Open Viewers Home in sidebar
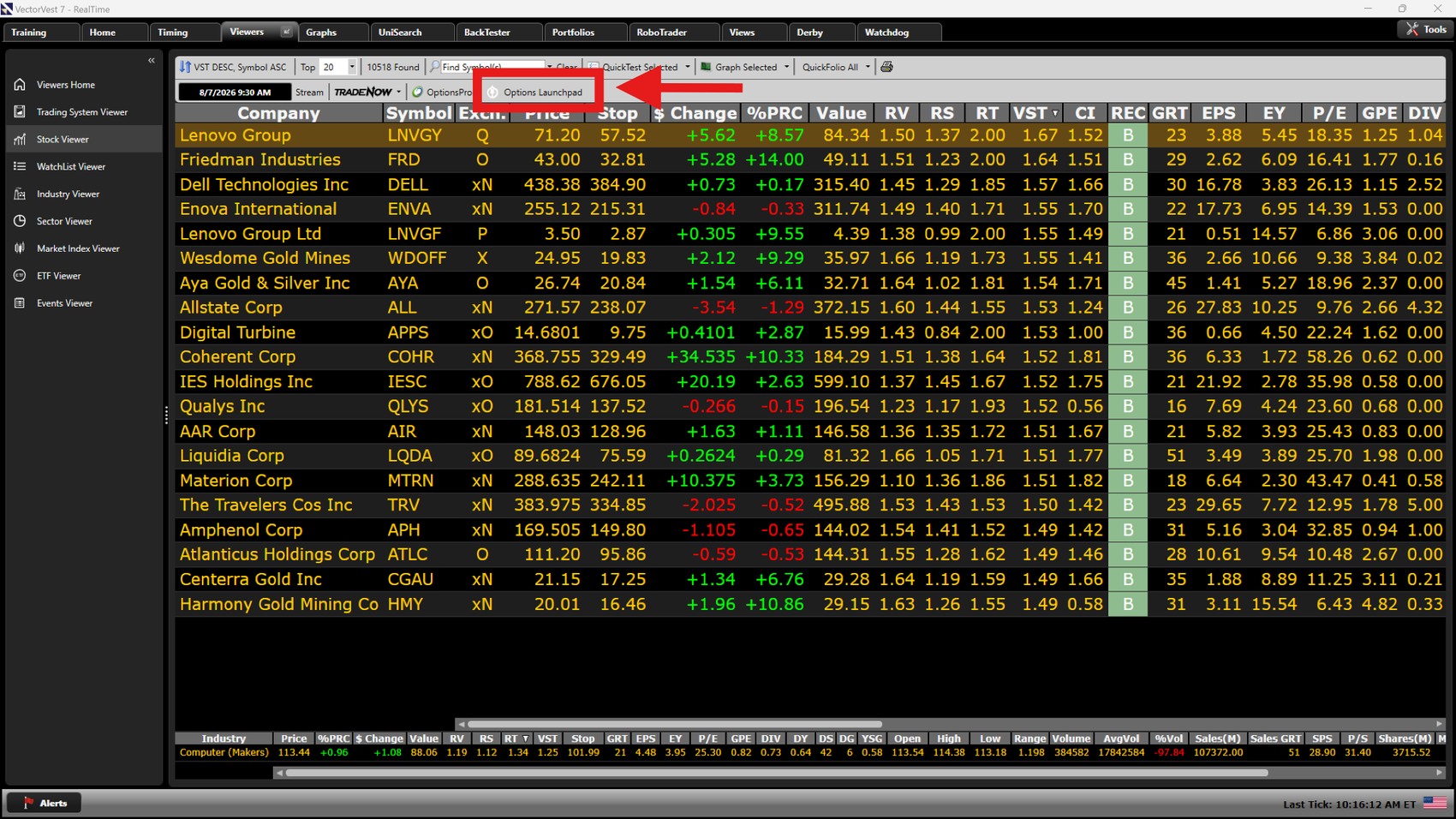 66,85
